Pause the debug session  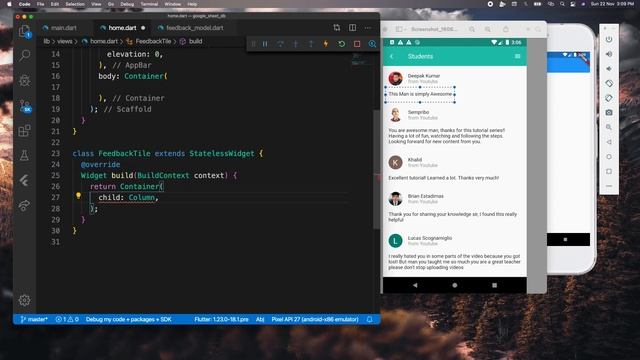tap(265, 44)
